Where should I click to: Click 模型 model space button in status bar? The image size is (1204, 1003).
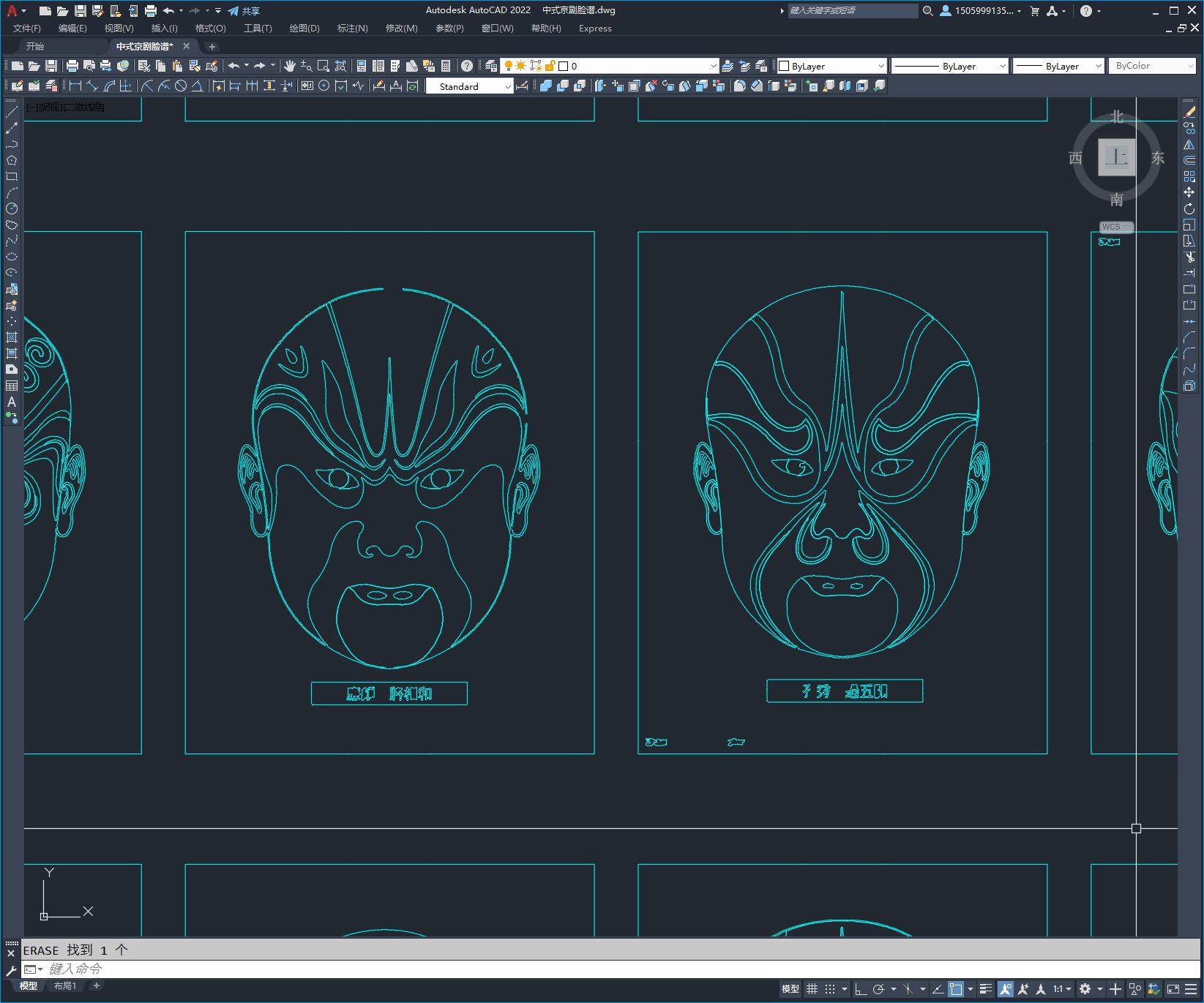(790, 989)
